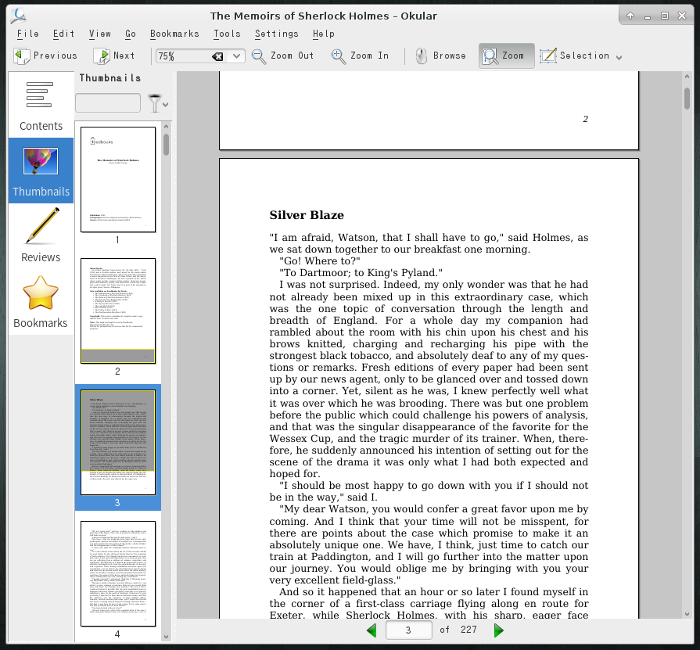Switch to the Thumbnails sidebar panel
The width and height of the screenshot is (700, 650).
click(41, 171)
